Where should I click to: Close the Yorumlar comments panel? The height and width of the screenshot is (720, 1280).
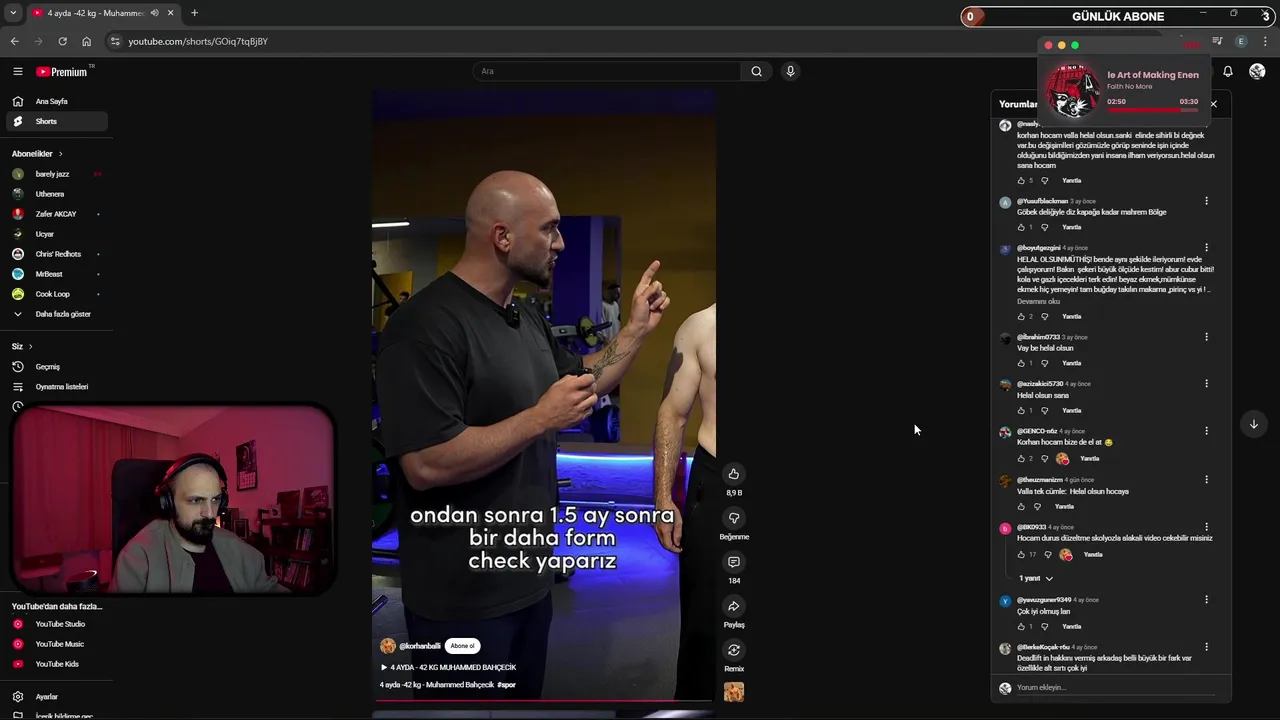point(1213,104)
